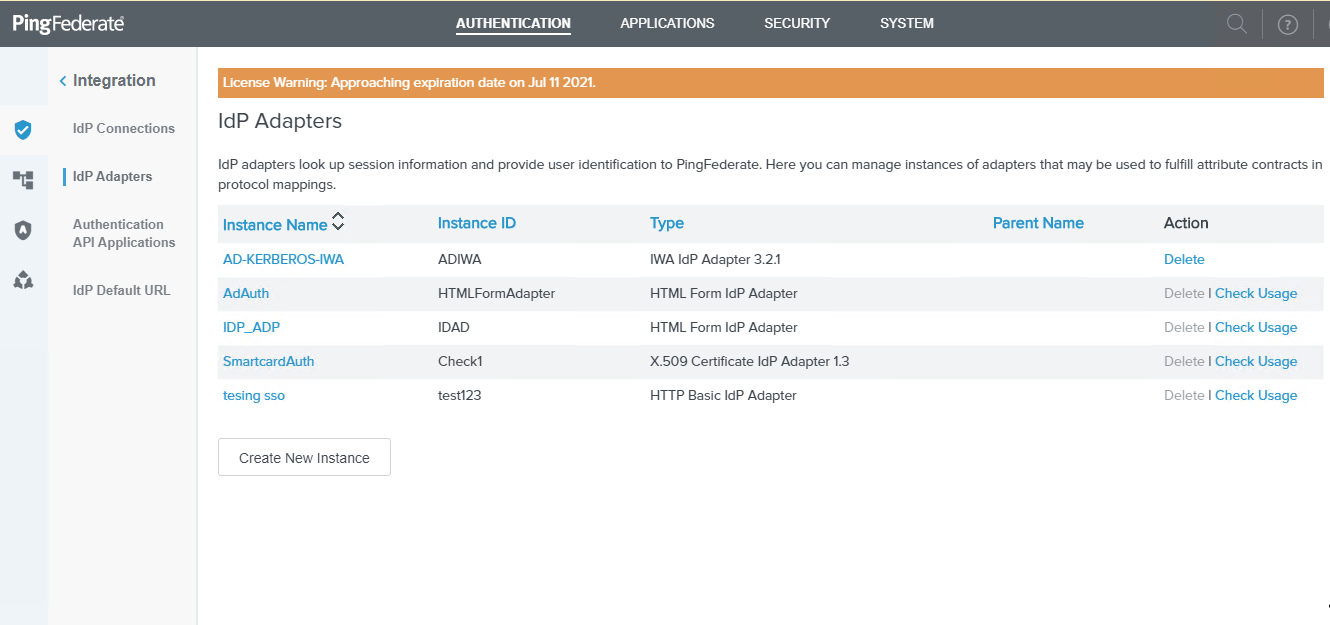The width and height of the screenshot is (1330, 625).
Task: Click disabled Delete in SmartcardAuth row
Action: [x=1184, y=361]
